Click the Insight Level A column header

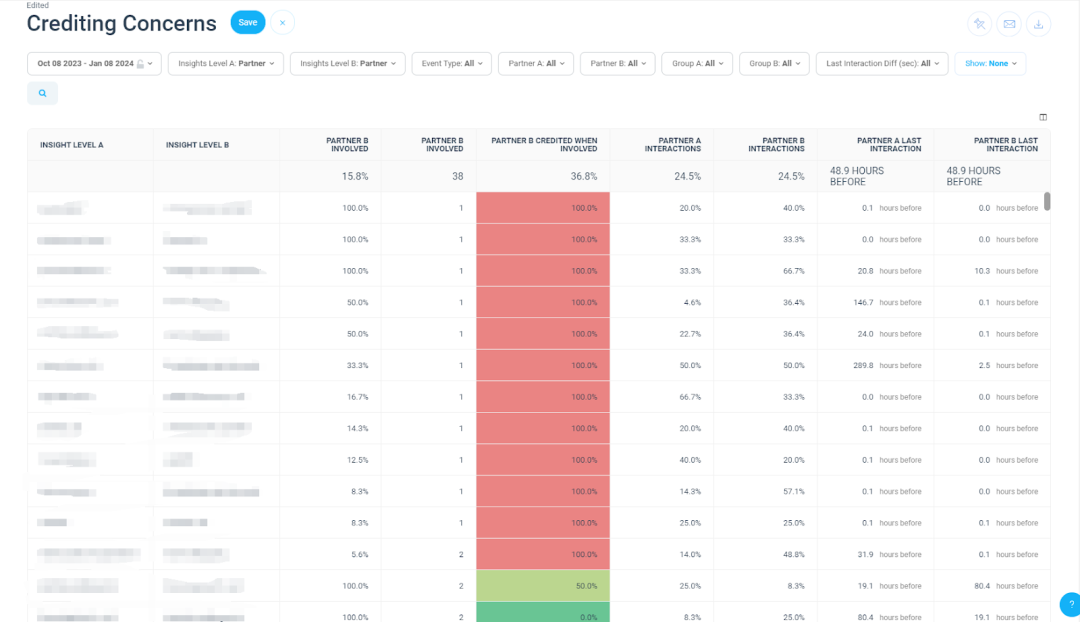click(x=72, y=145)
